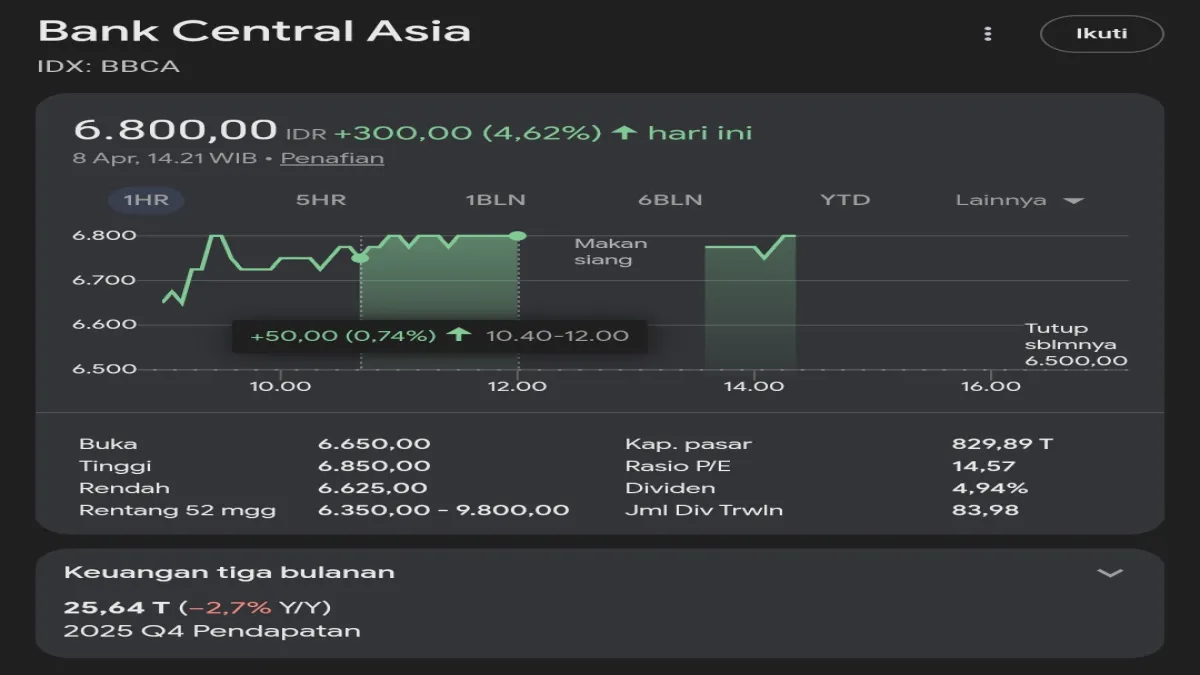This screenshot has width=1200, height=675.
Task: Click the 6.800,00 current price
Action: (x=175, y=130)
